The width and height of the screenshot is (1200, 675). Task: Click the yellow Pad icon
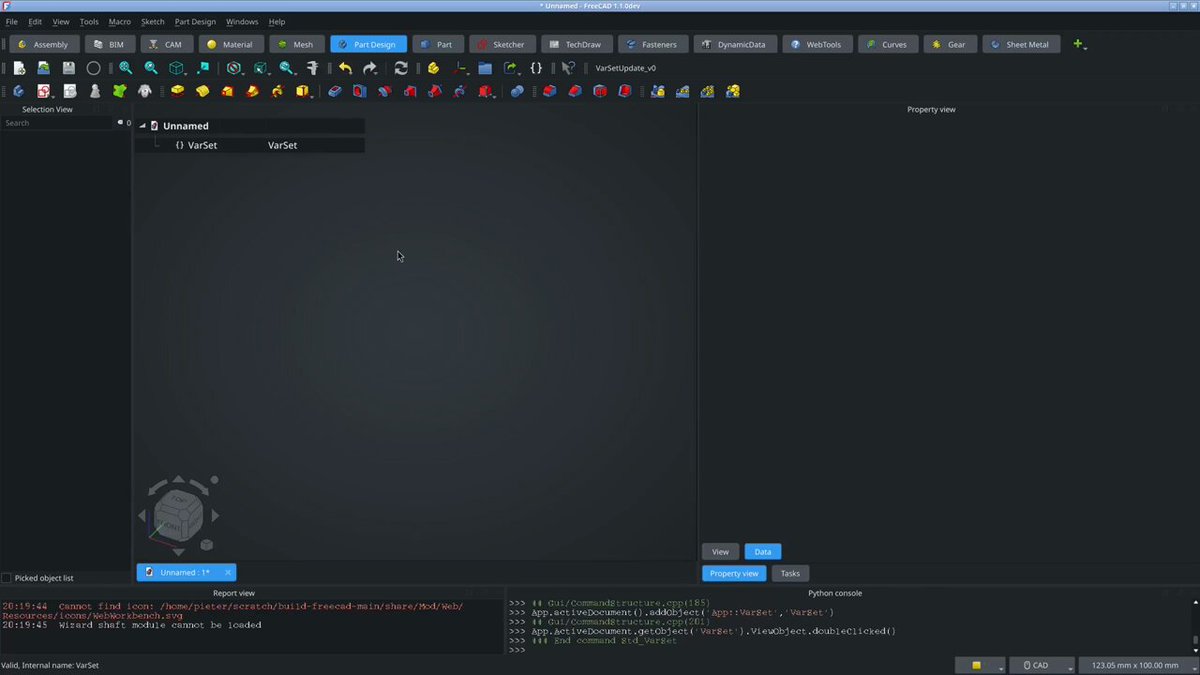pyautogui.click(x=178, y=91)
